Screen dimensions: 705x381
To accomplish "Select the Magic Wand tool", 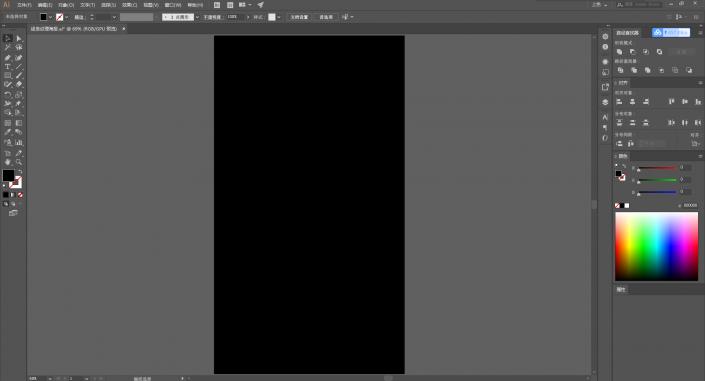I will [8, 47].
